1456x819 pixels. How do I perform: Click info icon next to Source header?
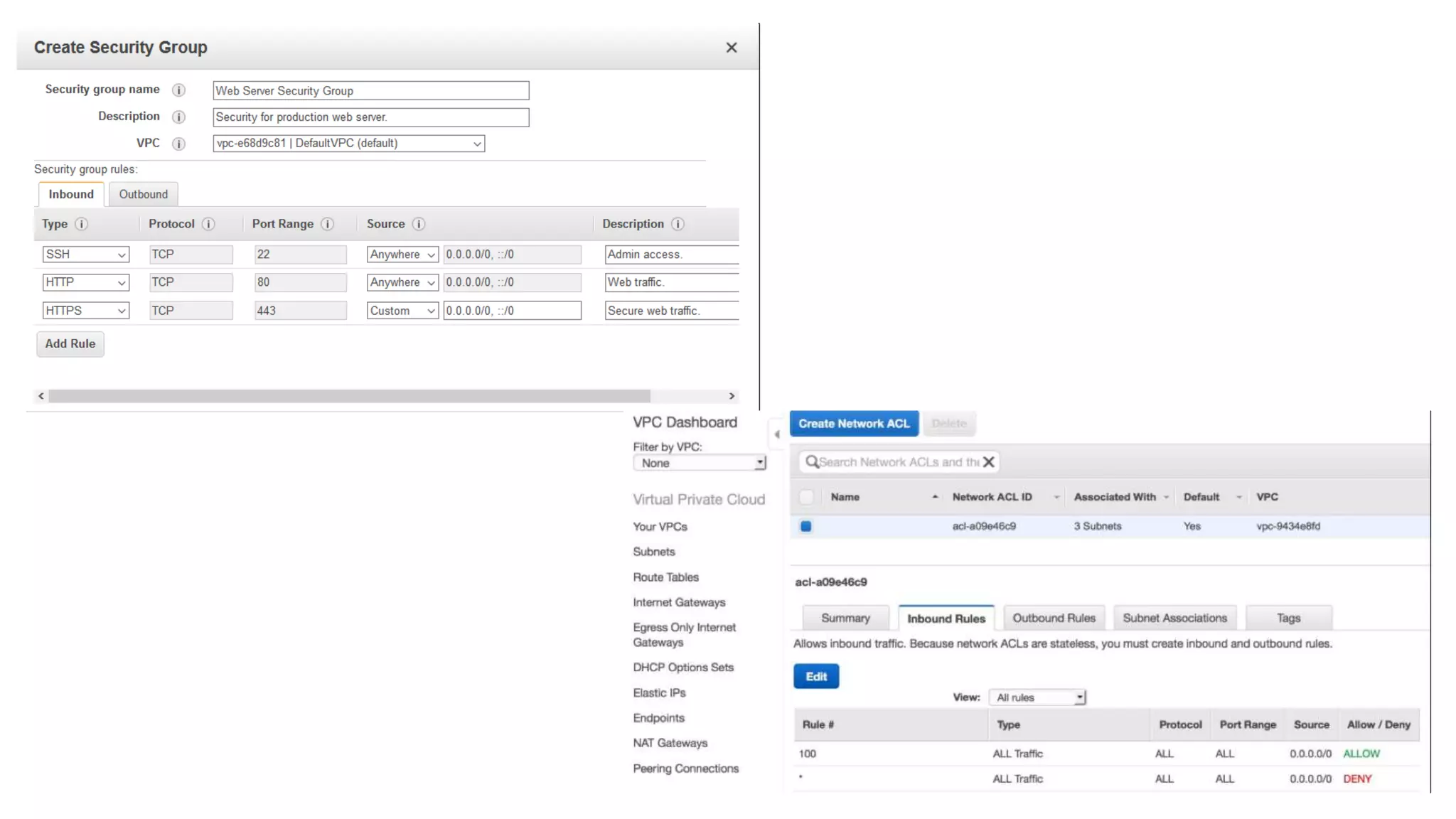419,224
